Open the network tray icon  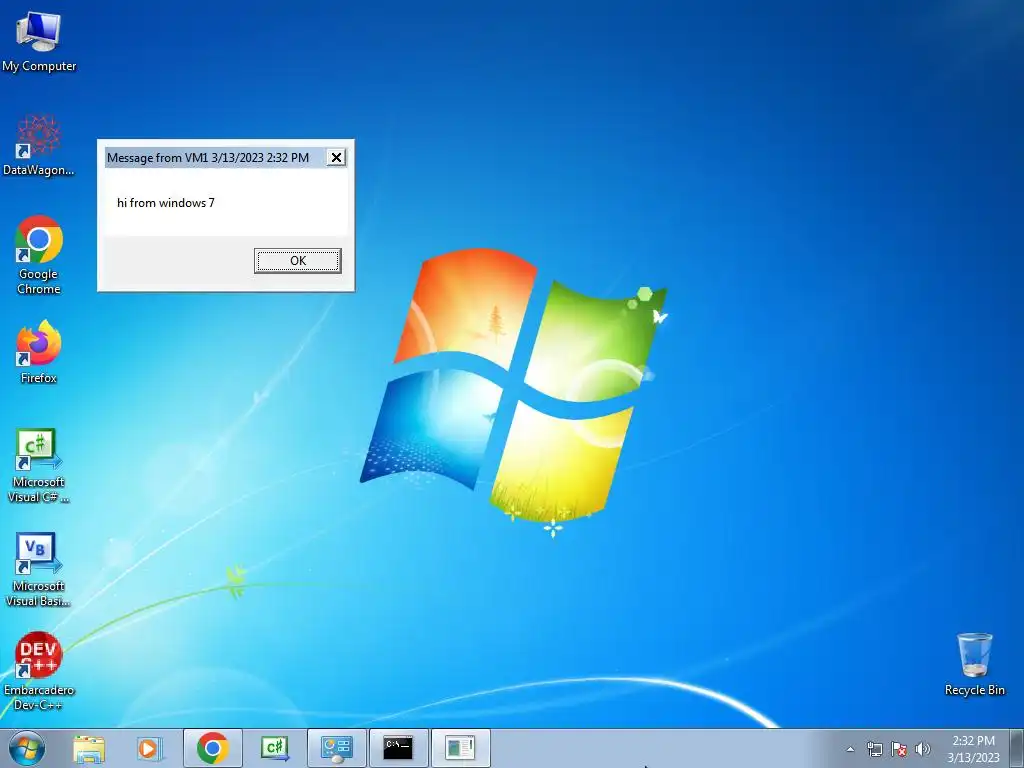coord(874,749)
